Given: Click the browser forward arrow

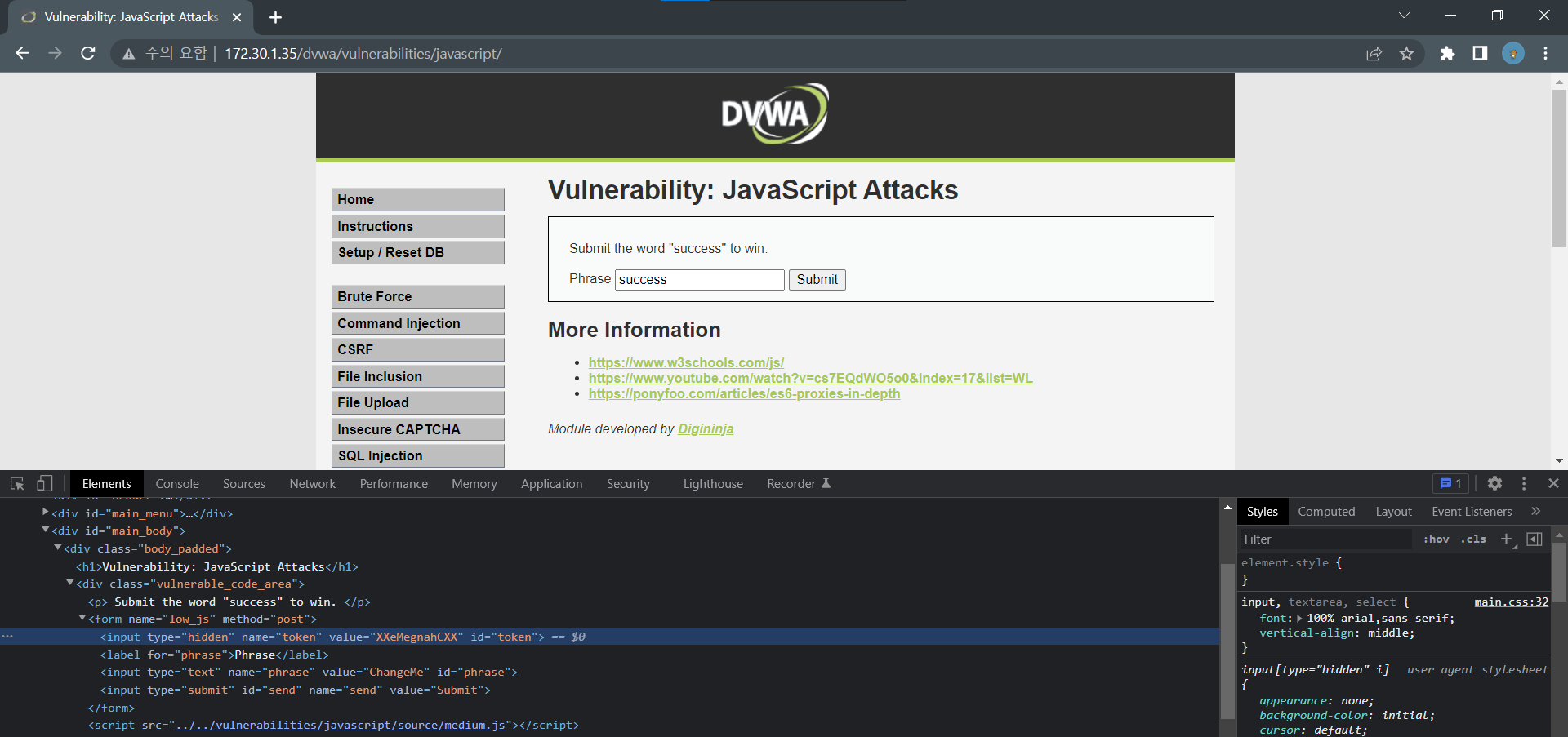Looking at the screenshot, I should (55, 53).
